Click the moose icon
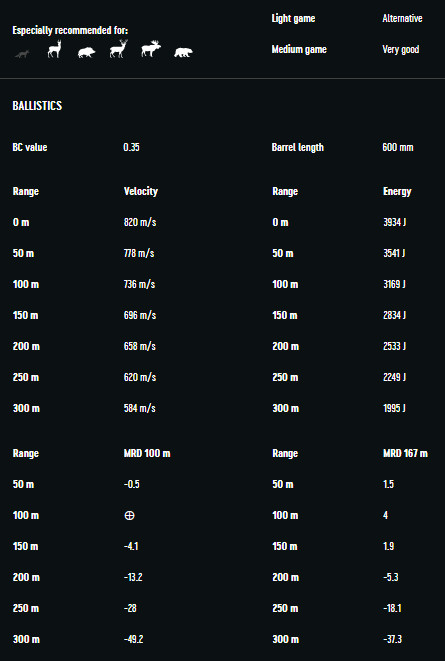 pos(151,49)
